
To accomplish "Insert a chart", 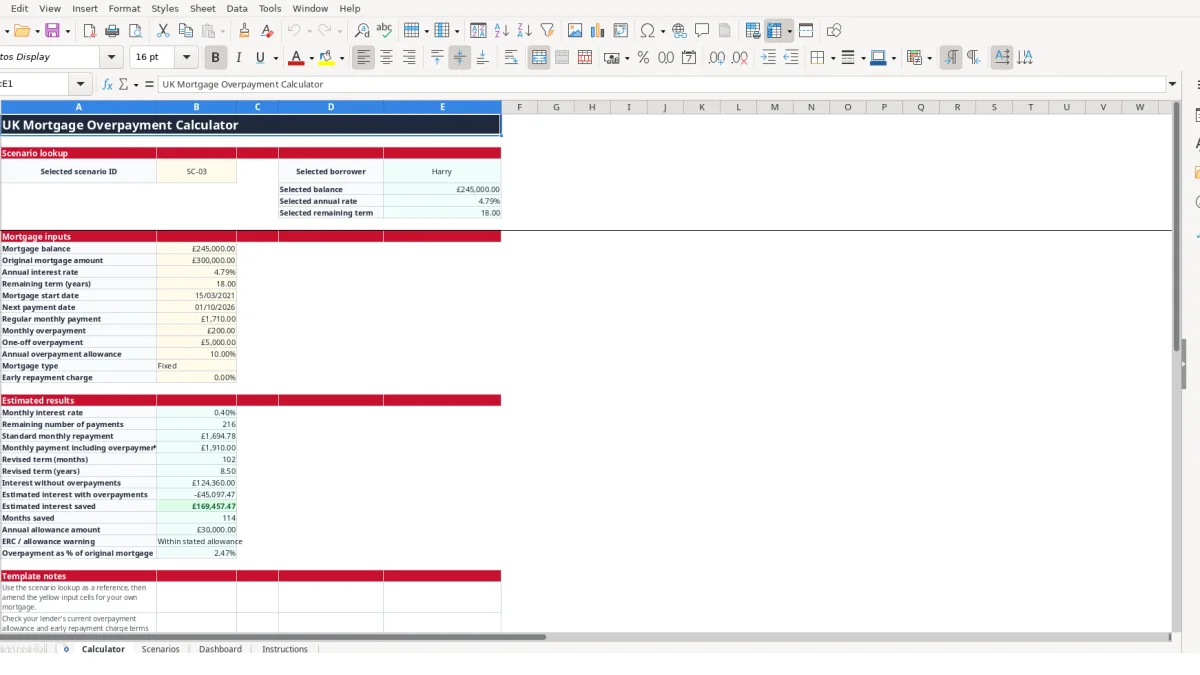I will 598,31.
